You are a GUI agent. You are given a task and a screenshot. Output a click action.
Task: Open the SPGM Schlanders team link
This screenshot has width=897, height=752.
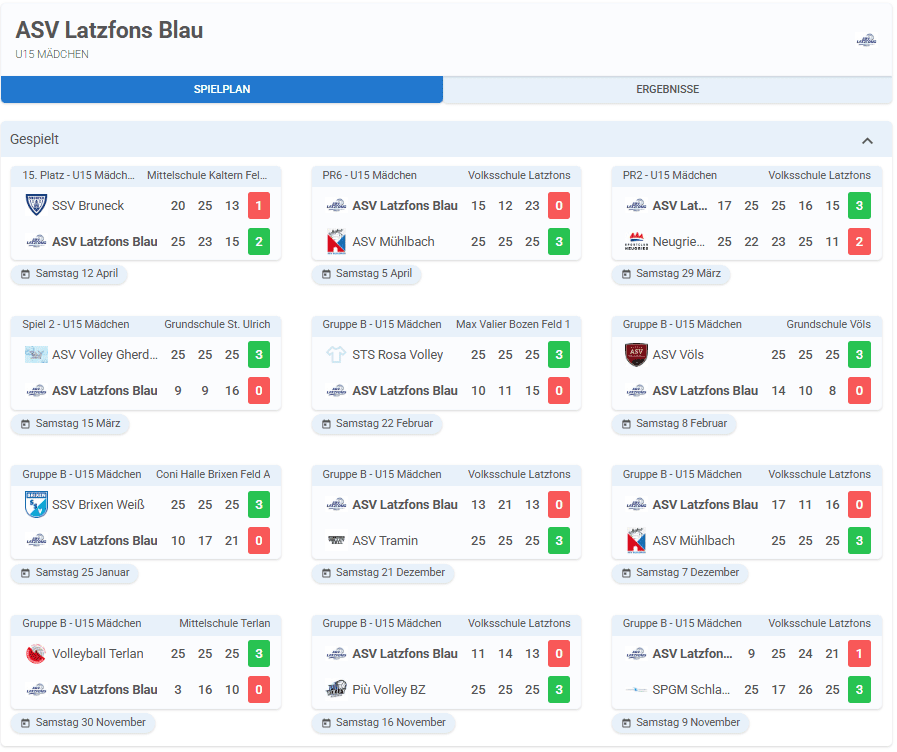coord(691,689)
